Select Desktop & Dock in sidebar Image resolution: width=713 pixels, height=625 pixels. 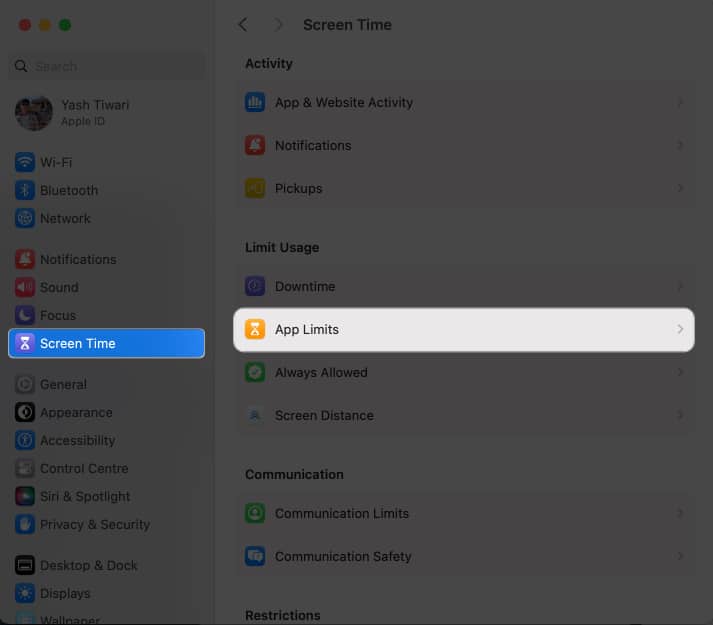pyautogui.click(x=106, y=565)
